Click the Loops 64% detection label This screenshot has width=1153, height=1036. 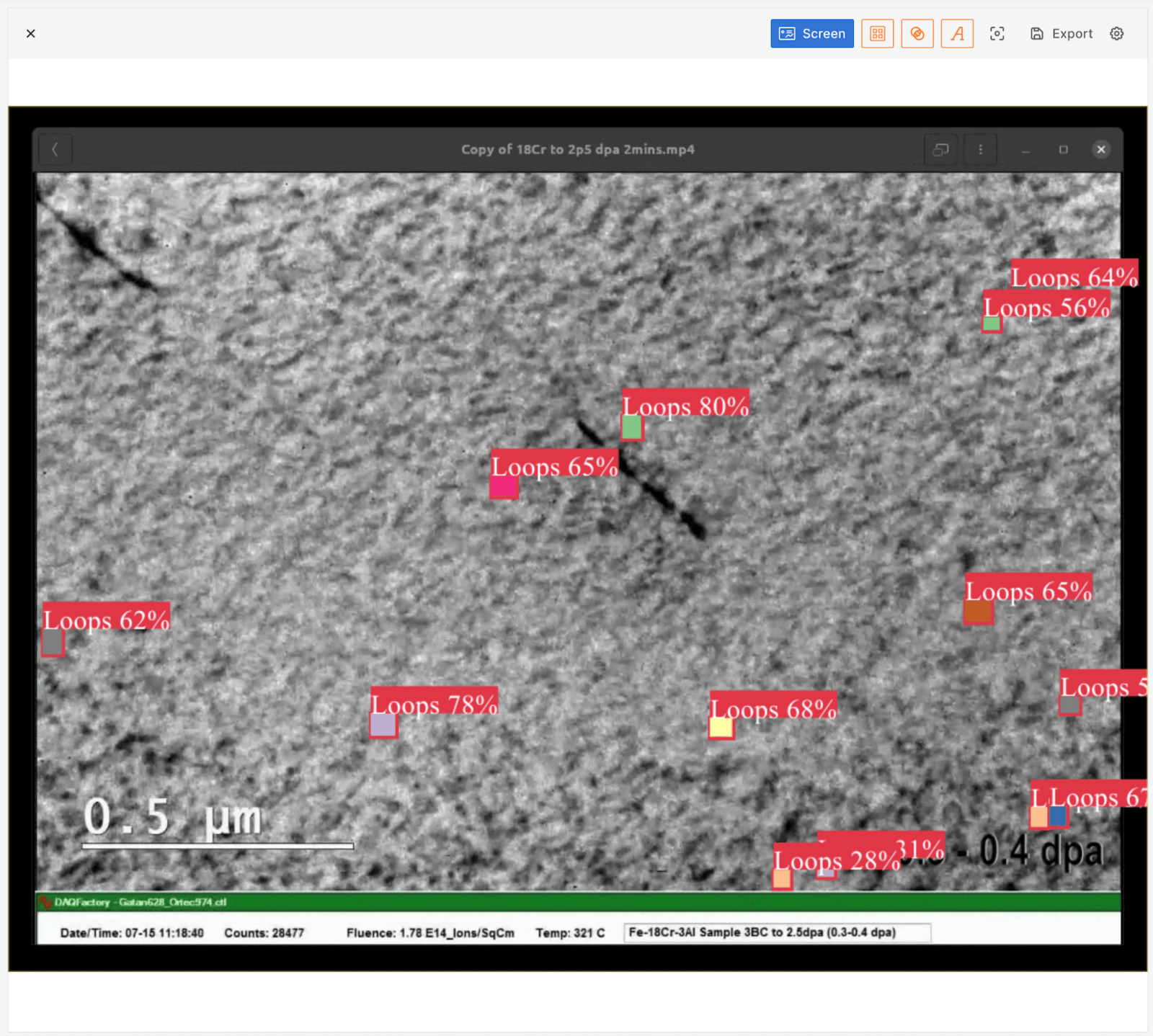tap(1073, 275)
